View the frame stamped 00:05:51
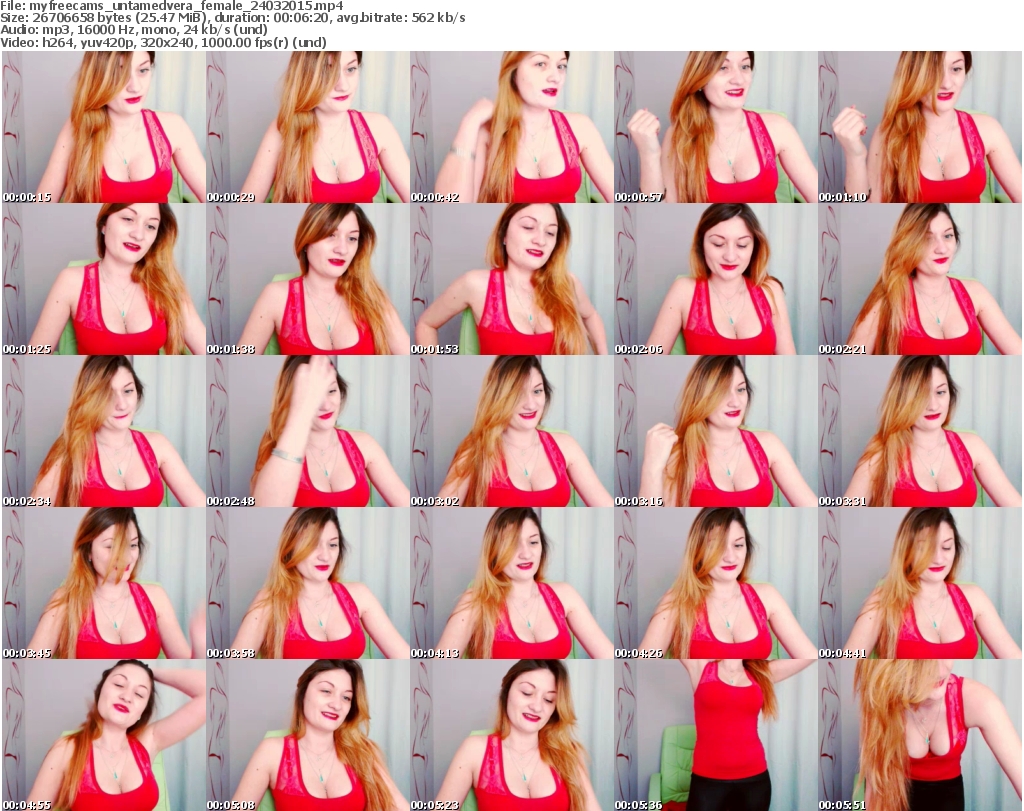Image resolution: width=1024 pixels, height=811 pixels. 920,735
